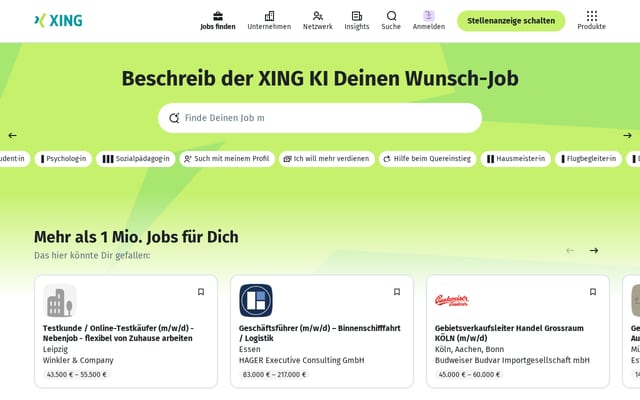Bookmark the Testkunde Online-Testkäufer job
The width and height of the screenshot is (640, 400).
[201, 292]
